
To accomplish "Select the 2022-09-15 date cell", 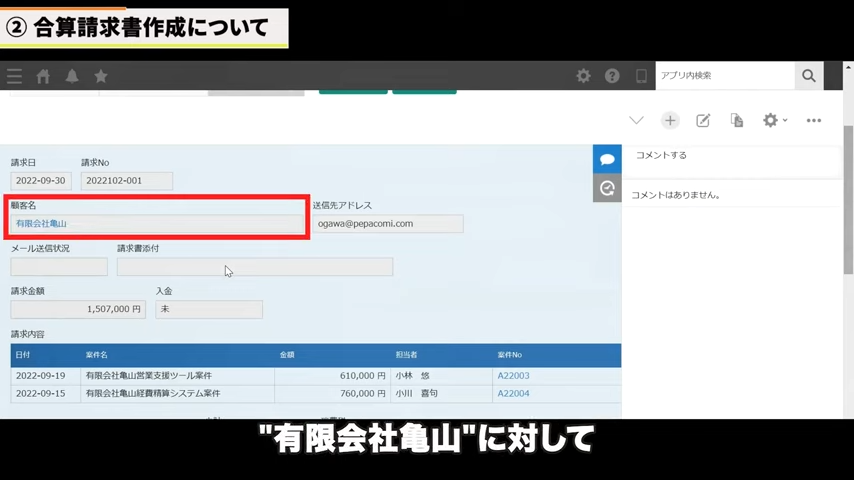I will click(46, 393).
